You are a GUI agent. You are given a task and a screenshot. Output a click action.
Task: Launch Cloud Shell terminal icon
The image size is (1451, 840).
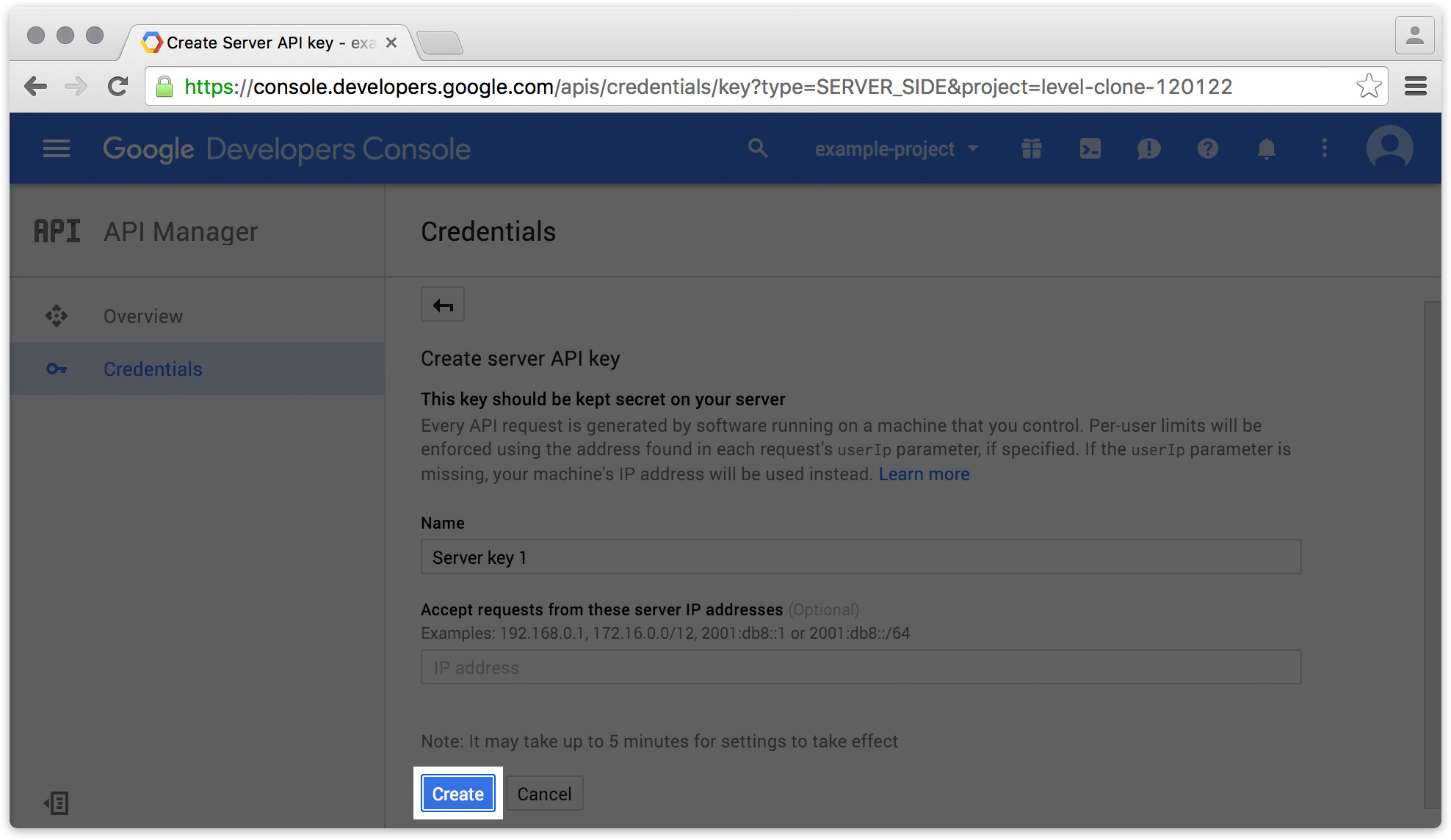click(x=1090, y=149)
